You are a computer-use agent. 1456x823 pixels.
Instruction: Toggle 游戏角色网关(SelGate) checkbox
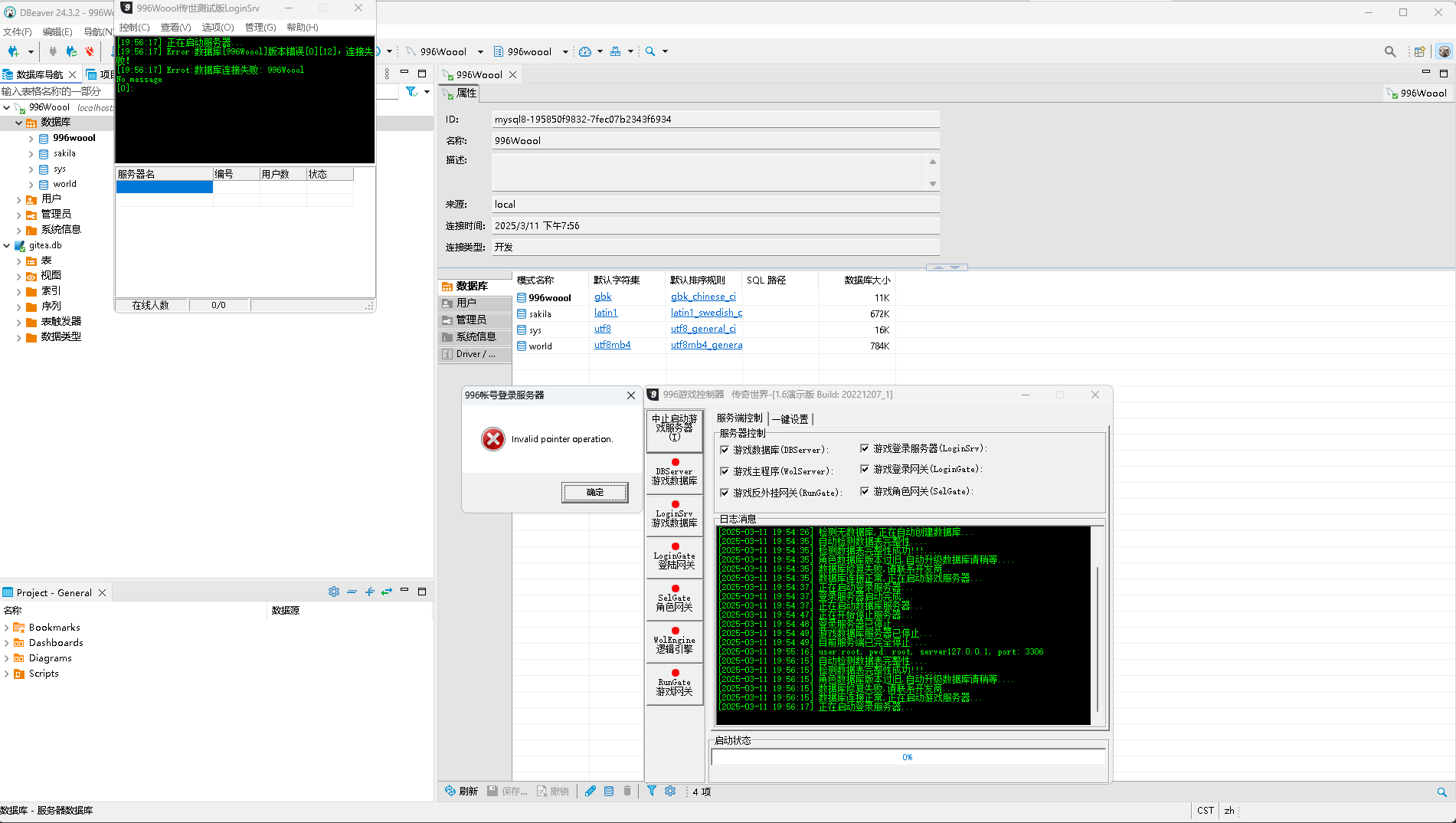[x=865, y=491]
